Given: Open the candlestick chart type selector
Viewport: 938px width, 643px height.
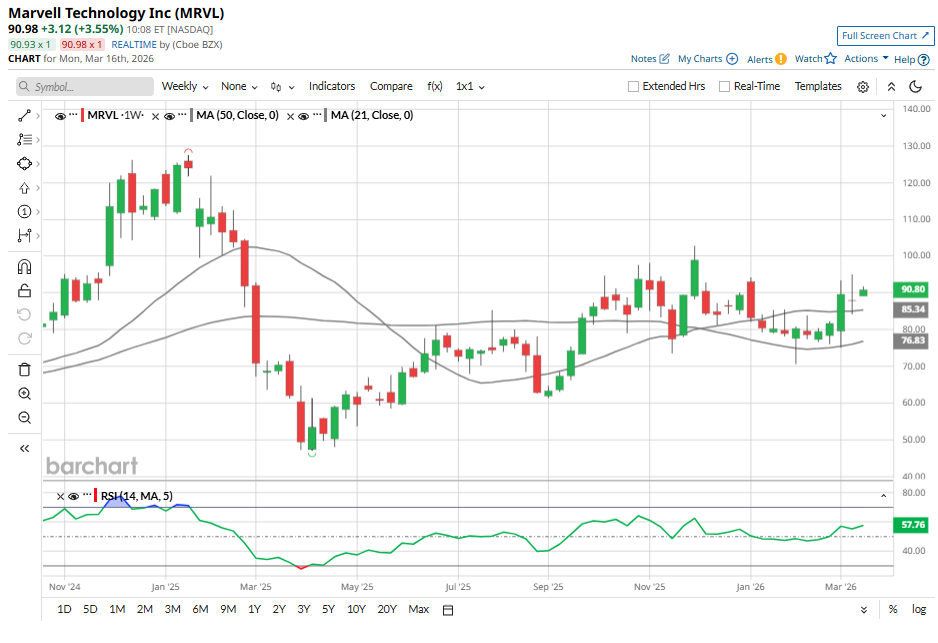Looking at the screenshot, I should click(282, 87).
